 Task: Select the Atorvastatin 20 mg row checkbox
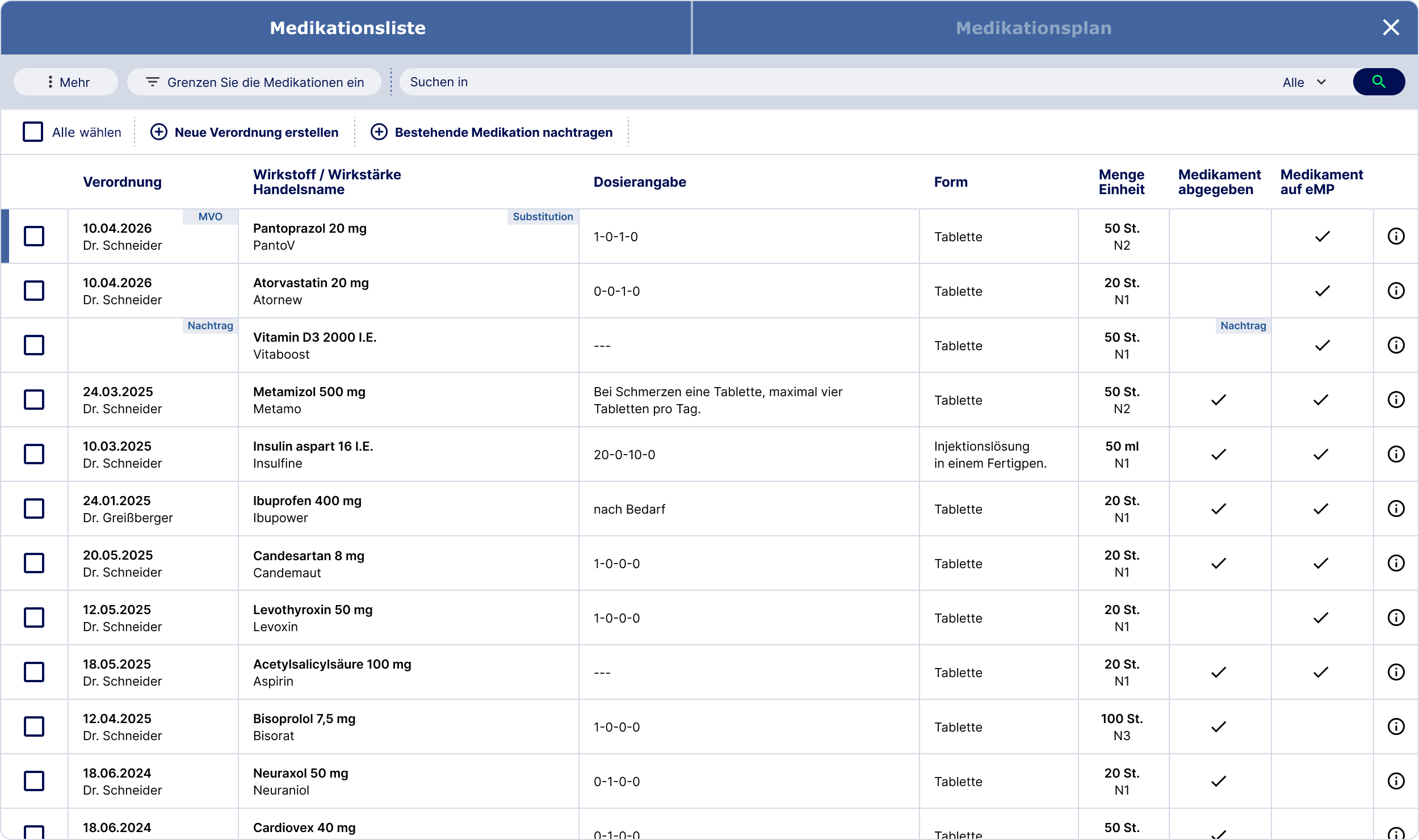click(x=34, y=291)
